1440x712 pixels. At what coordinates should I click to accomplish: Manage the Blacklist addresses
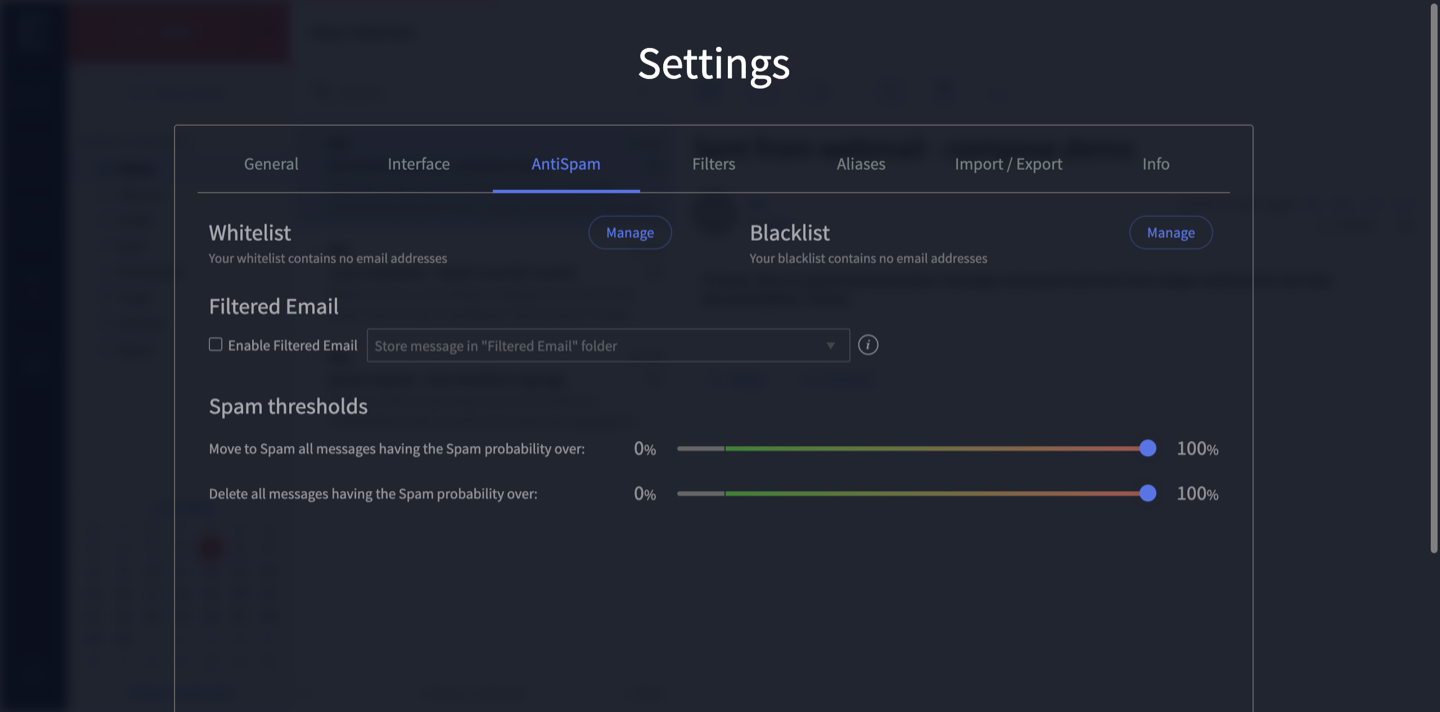[1171, 232]
